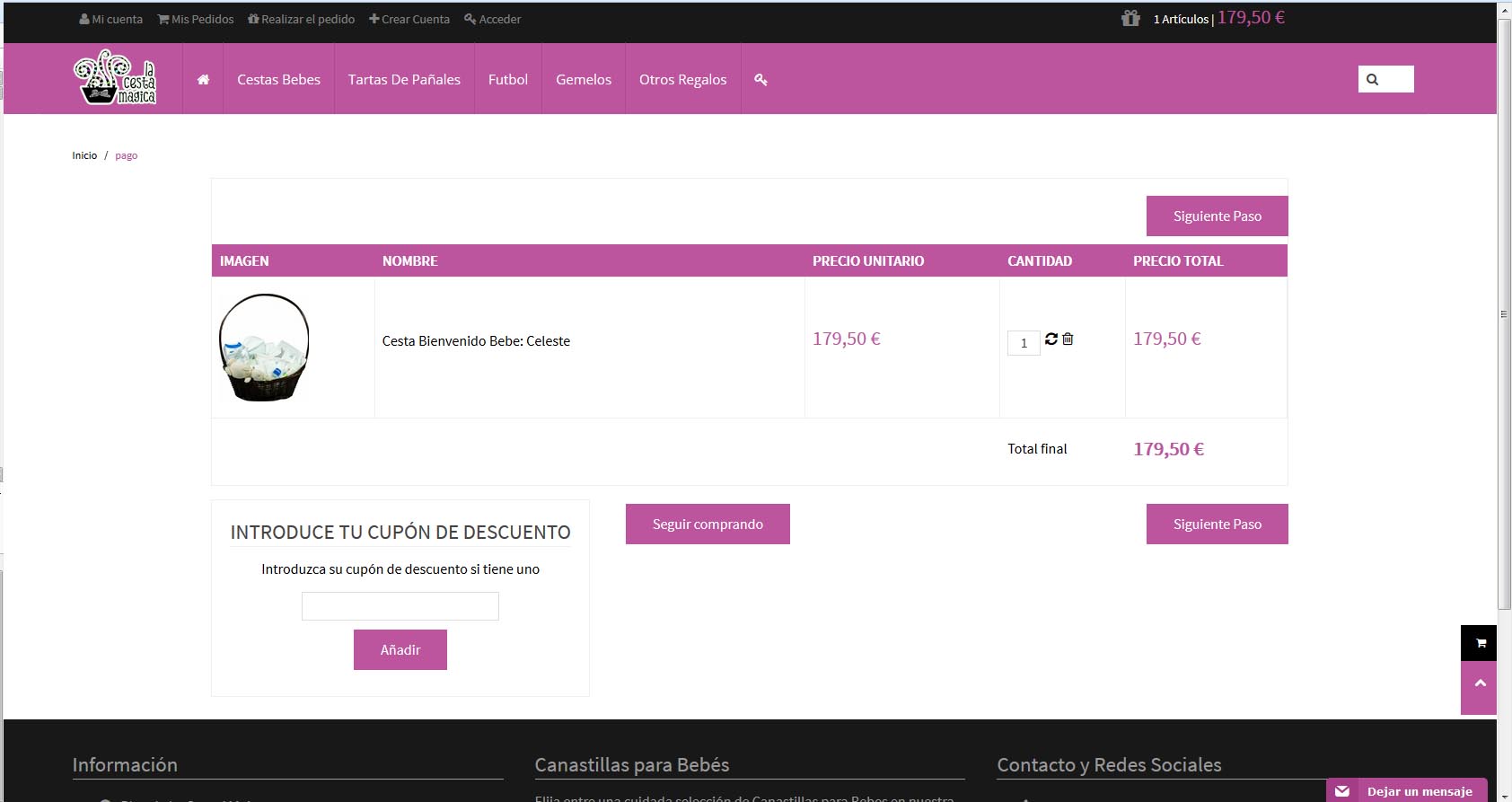Click the top Siguiente Paso button
Image resolution: width=1512 pixels, height=802 pixels.
pyautogui.click(x=1218, y=216)
